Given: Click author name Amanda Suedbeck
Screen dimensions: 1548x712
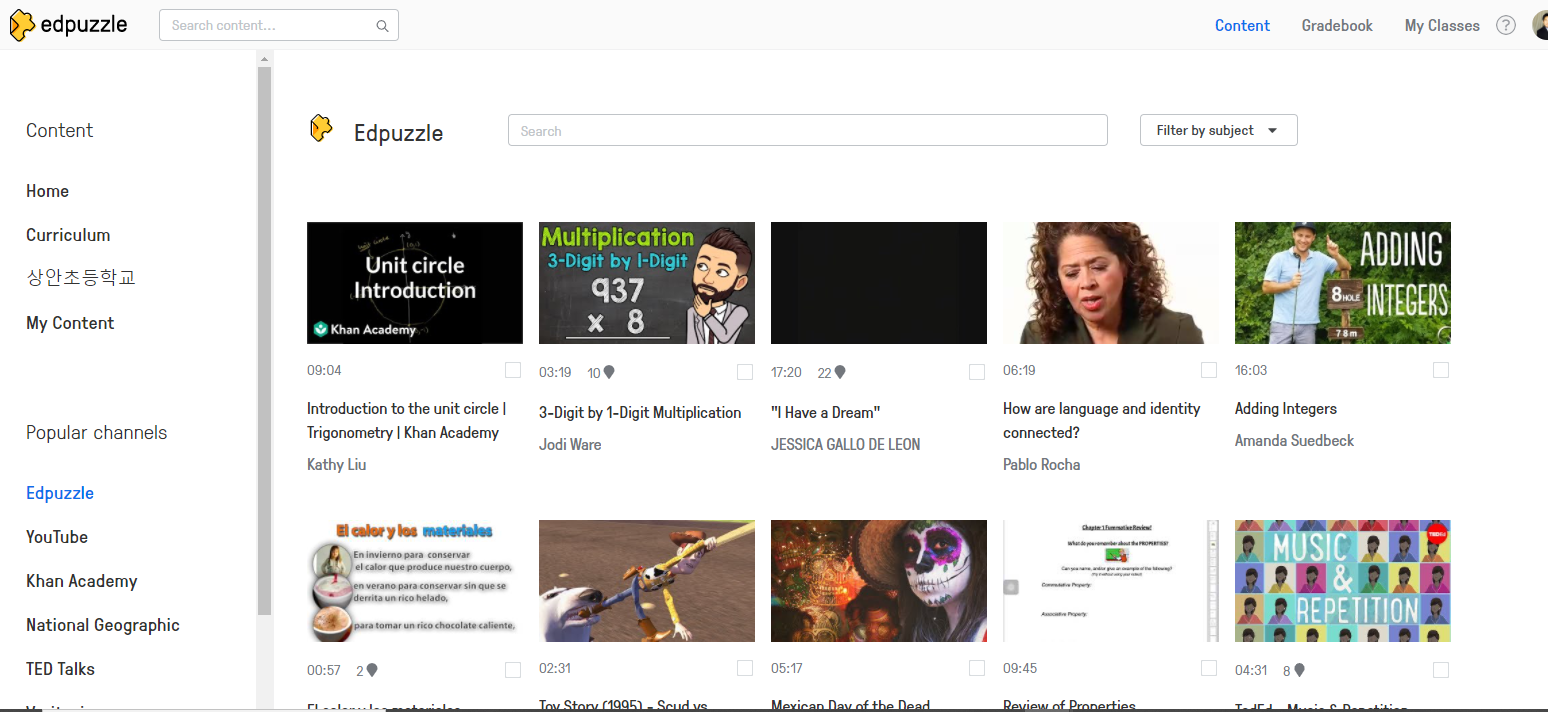Looking at the screenshot, I should point(1295,440).
